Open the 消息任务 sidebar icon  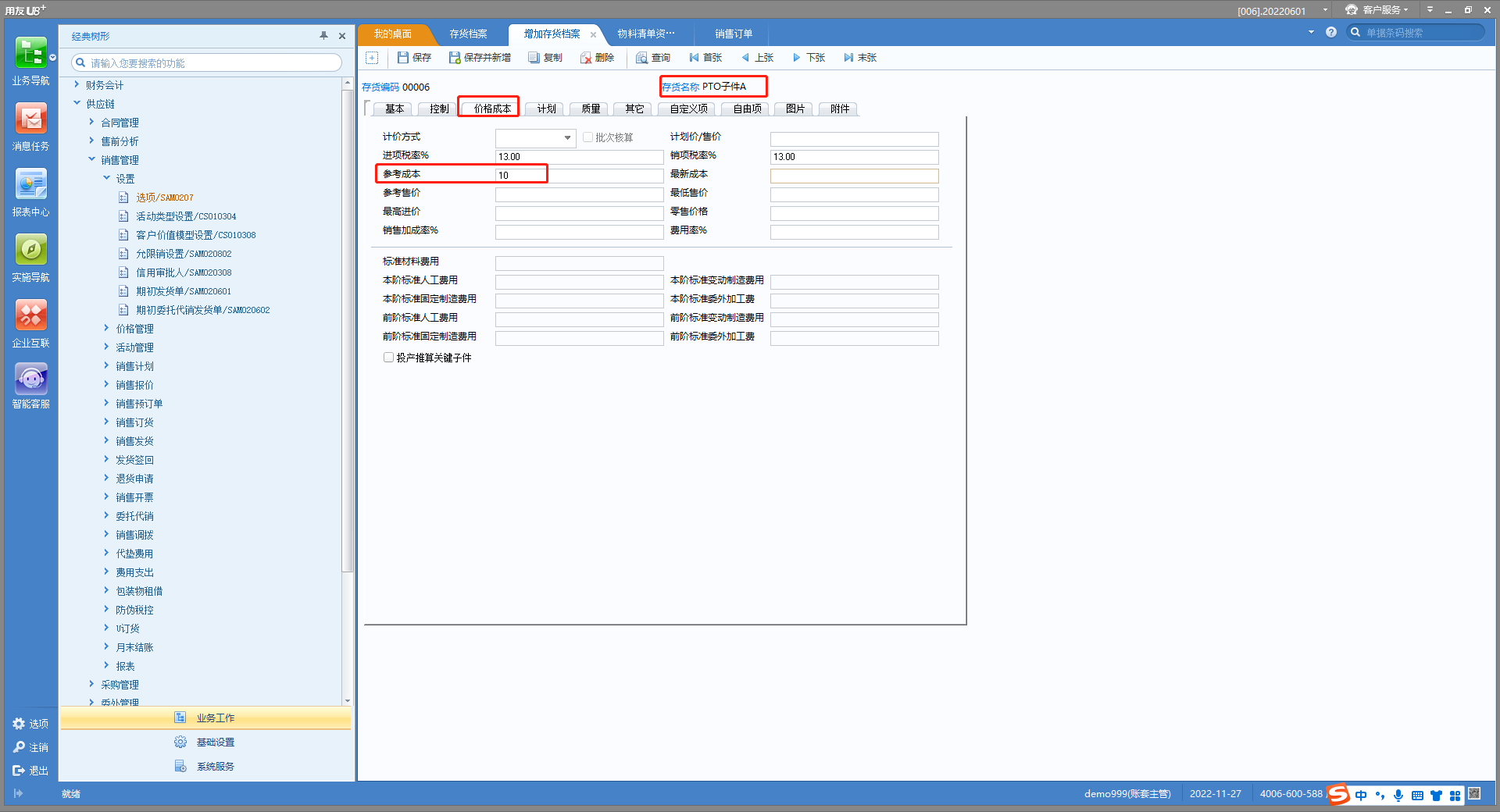pyautogui.click(x=30, y=119)
